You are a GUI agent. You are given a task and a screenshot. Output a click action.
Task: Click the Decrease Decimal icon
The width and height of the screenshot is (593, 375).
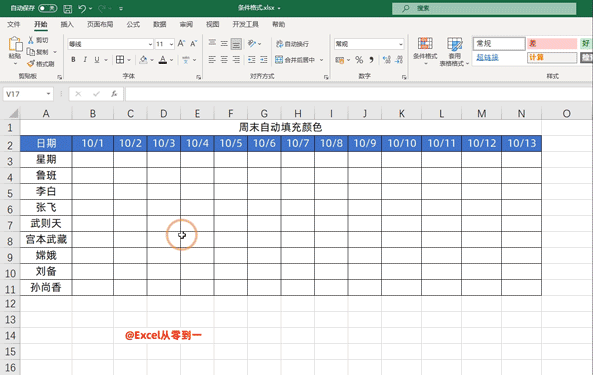click(x=399, y=60)
